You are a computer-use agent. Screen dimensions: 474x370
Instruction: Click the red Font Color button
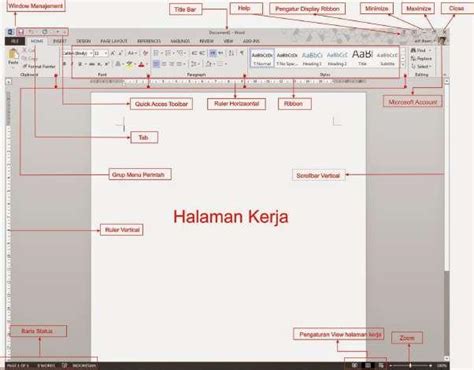point(141,64)
